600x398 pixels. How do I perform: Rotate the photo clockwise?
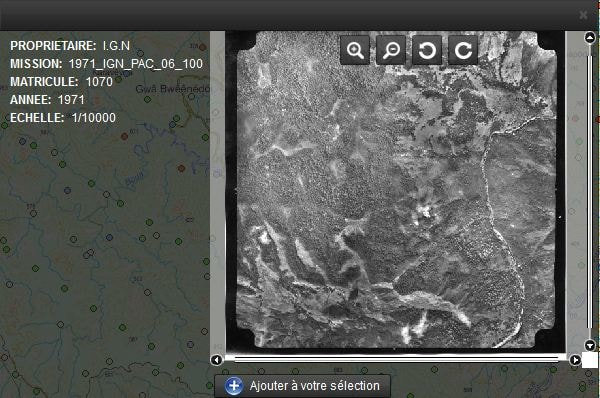(463, 50)
